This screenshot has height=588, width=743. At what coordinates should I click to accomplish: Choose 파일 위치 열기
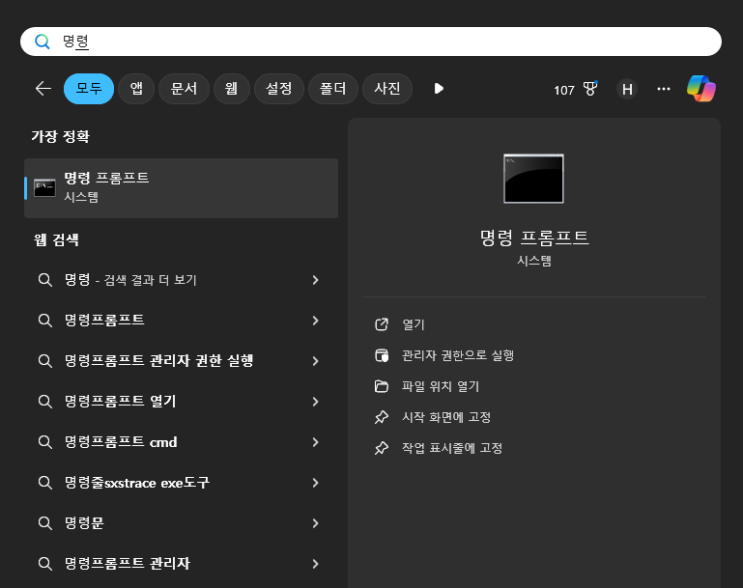(441, 386)
